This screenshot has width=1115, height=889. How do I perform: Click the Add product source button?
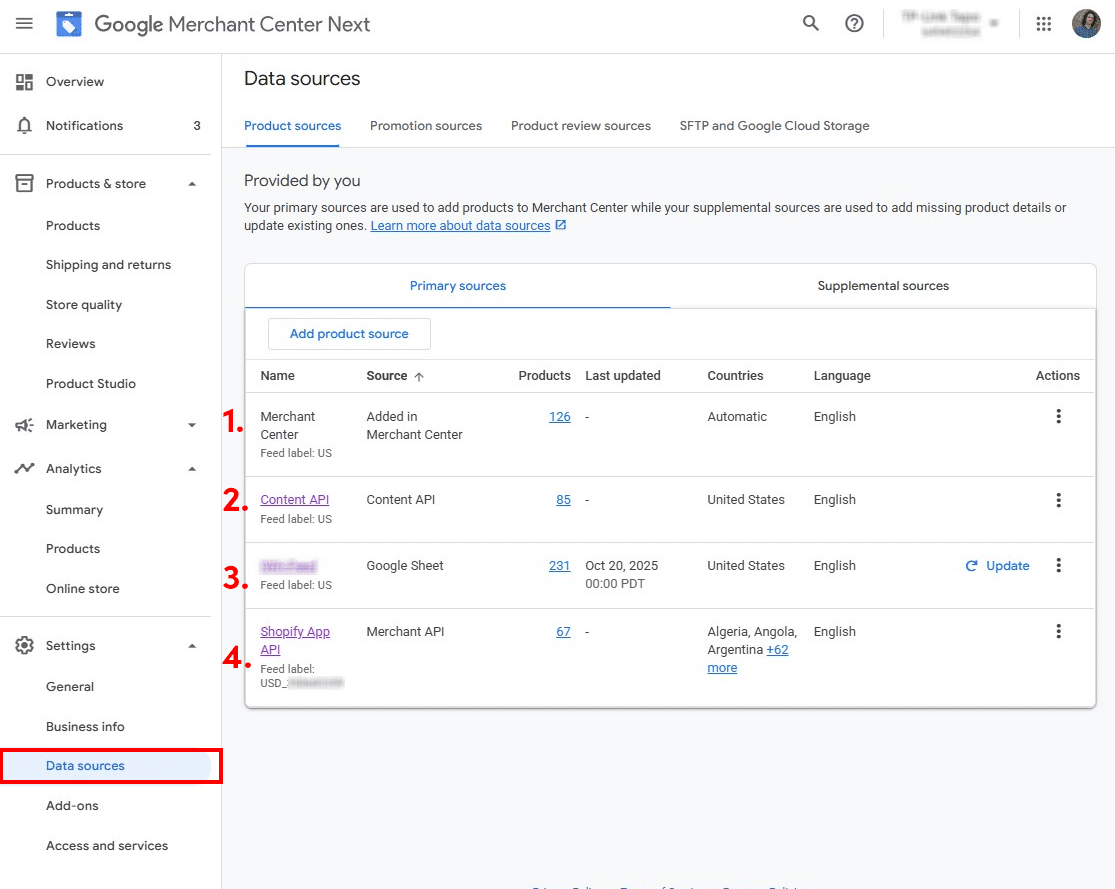[349, 333]
